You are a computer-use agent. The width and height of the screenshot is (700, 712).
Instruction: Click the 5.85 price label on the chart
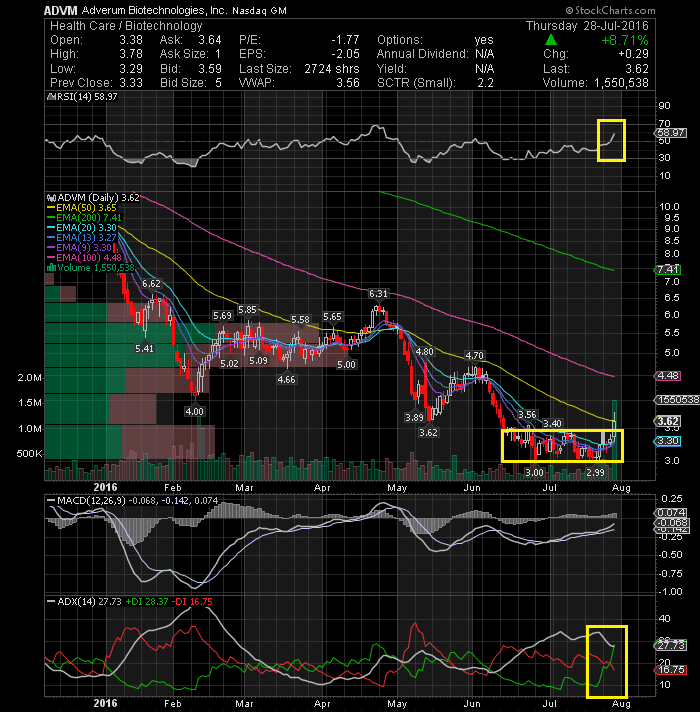(x=247, y=310)
